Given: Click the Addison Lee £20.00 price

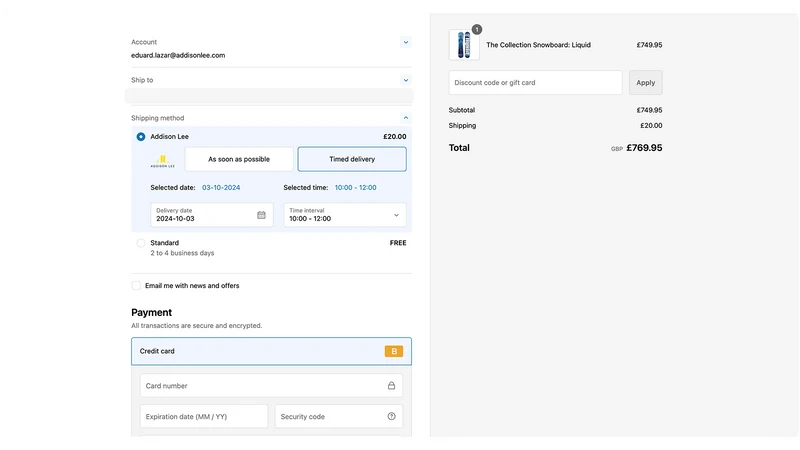Looking at the screenshot, I should tap(395, 137).
